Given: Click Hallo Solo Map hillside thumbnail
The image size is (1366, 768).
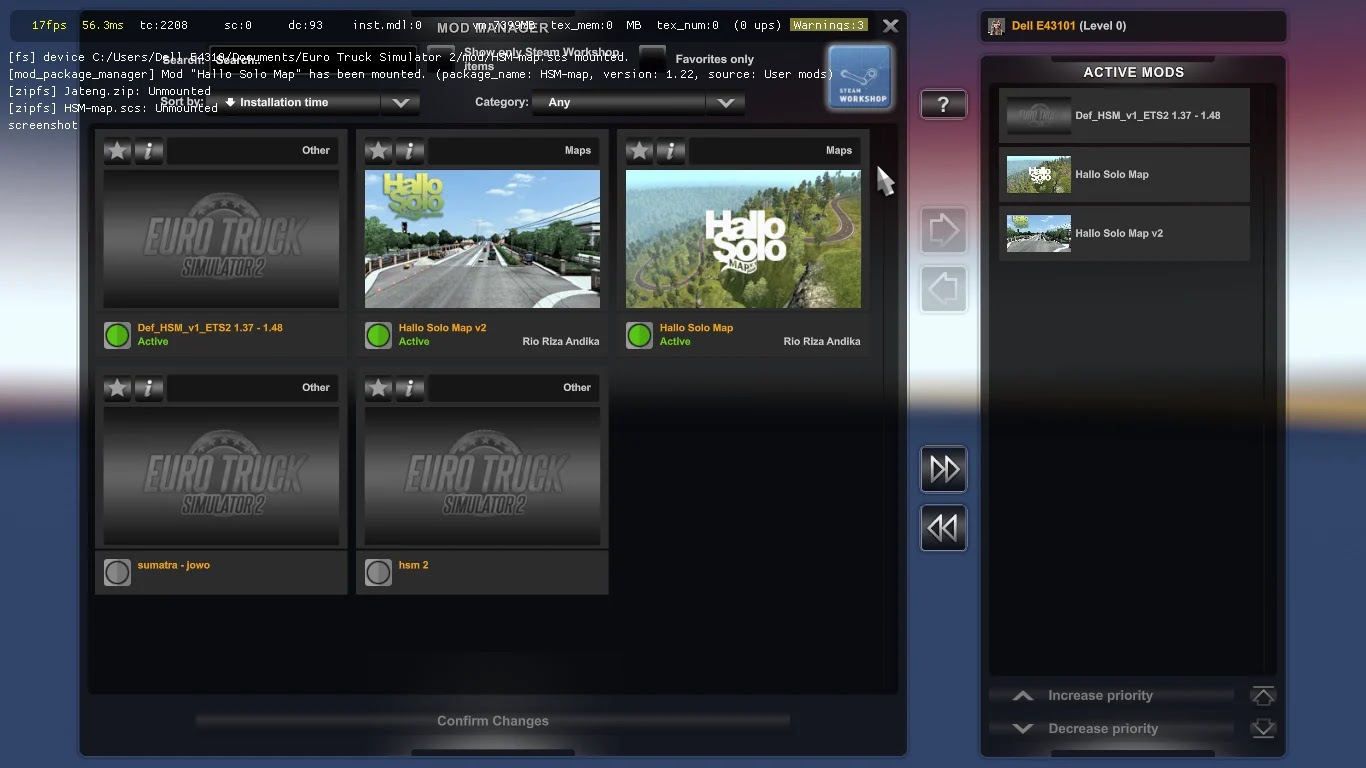Looking at the screenshot, I should [x=743, y=239].
